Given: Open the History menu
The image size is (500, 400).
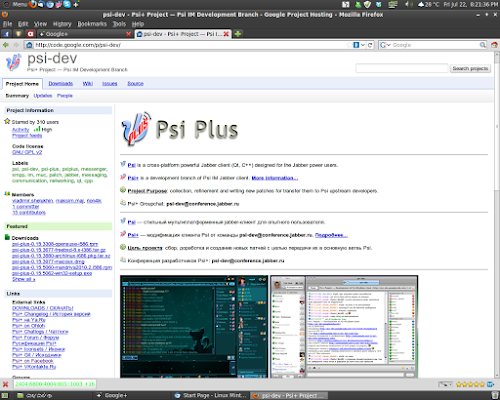Looking at the screenshot, I should [x=62, y=24].
